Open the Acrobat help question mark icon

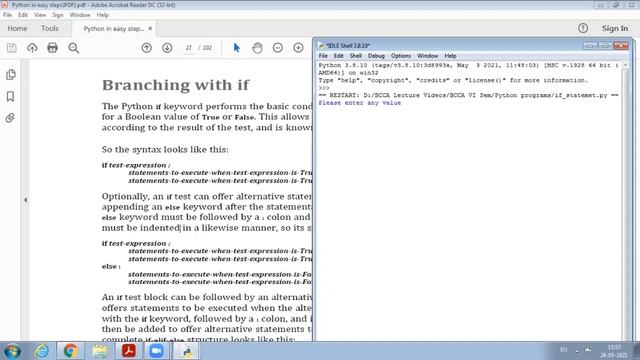click(583, 28)
